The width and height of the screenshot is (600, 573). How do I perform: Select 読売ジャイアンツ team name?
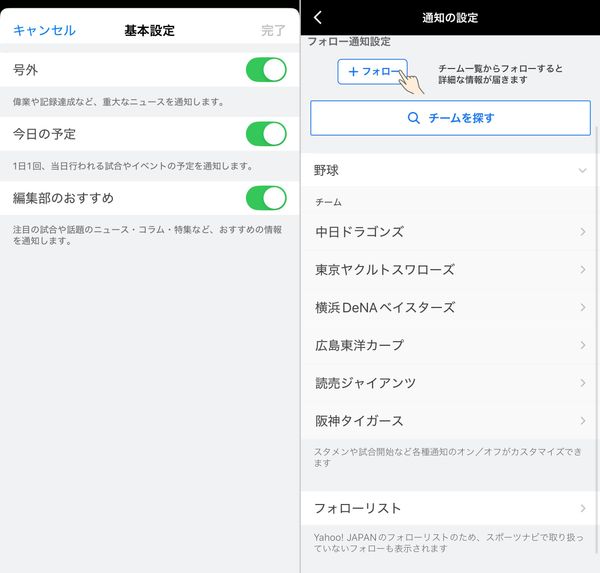[365, 383]
